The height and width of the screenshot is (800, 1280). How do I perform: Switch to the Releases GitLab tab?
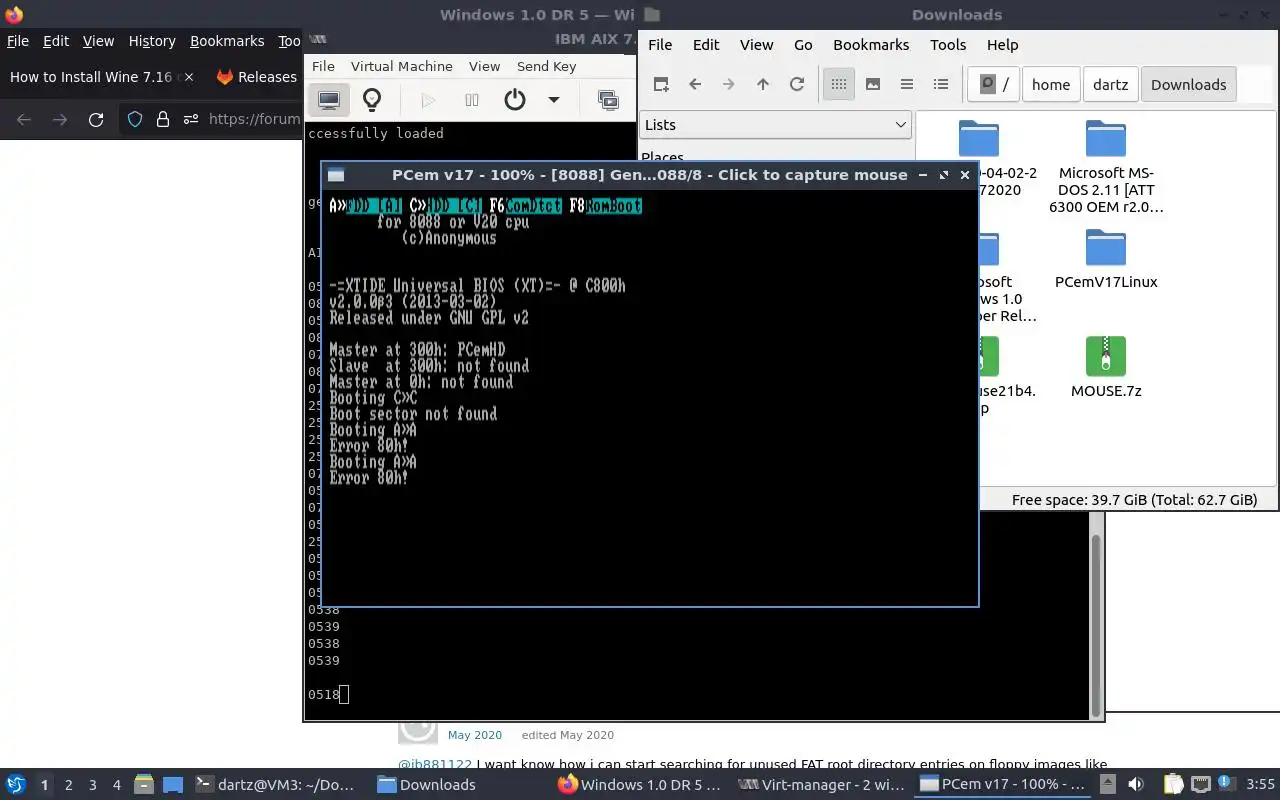pos(255,77)
